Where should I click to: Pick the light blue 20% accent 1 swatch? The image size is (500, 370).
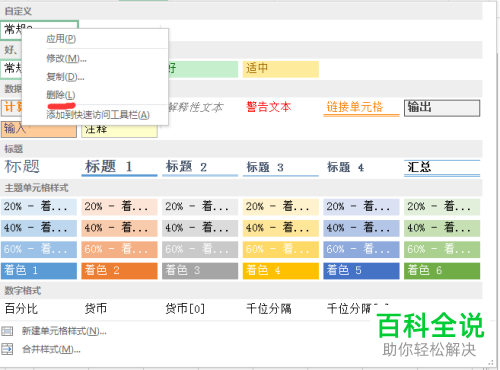(39, 207)
